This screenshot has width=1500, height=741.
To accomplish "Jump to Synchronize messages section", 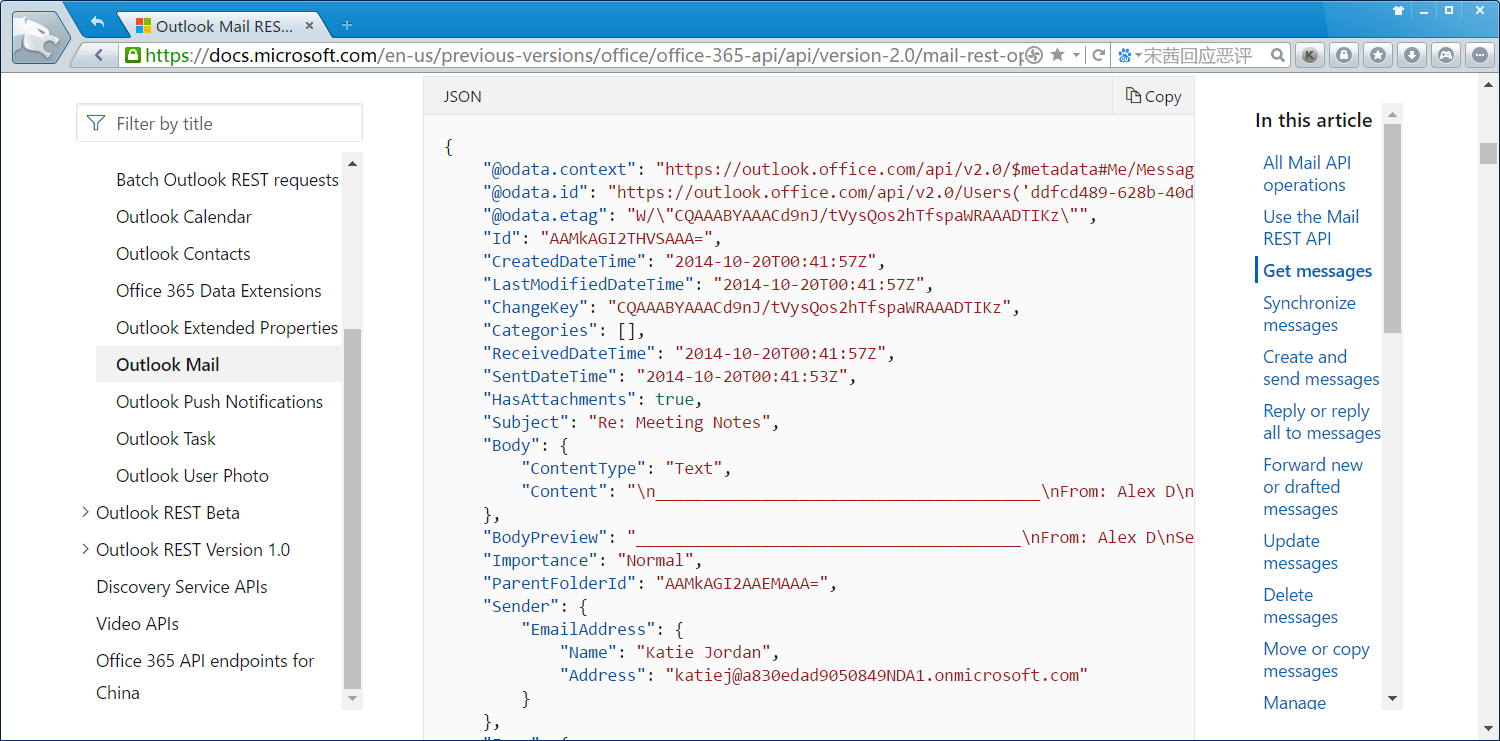I will click(x=1309, y=314).
